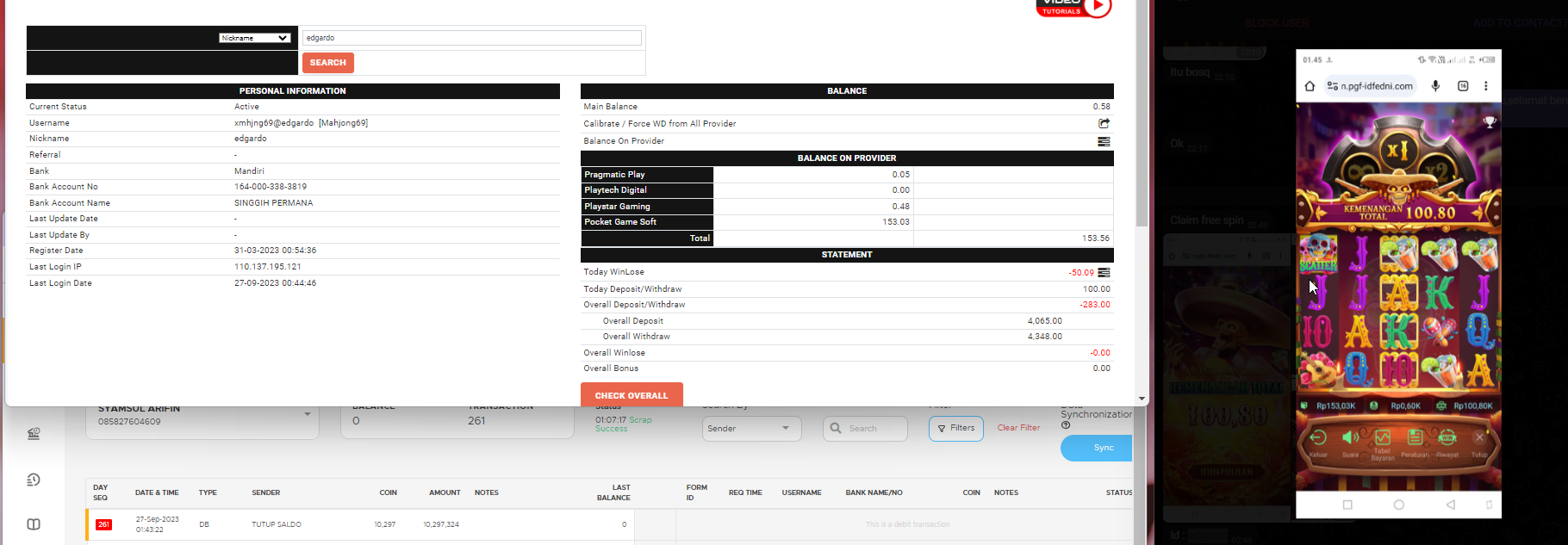Click the Overall Withdraw value 4,348.00

click(x=1044, y=337)
